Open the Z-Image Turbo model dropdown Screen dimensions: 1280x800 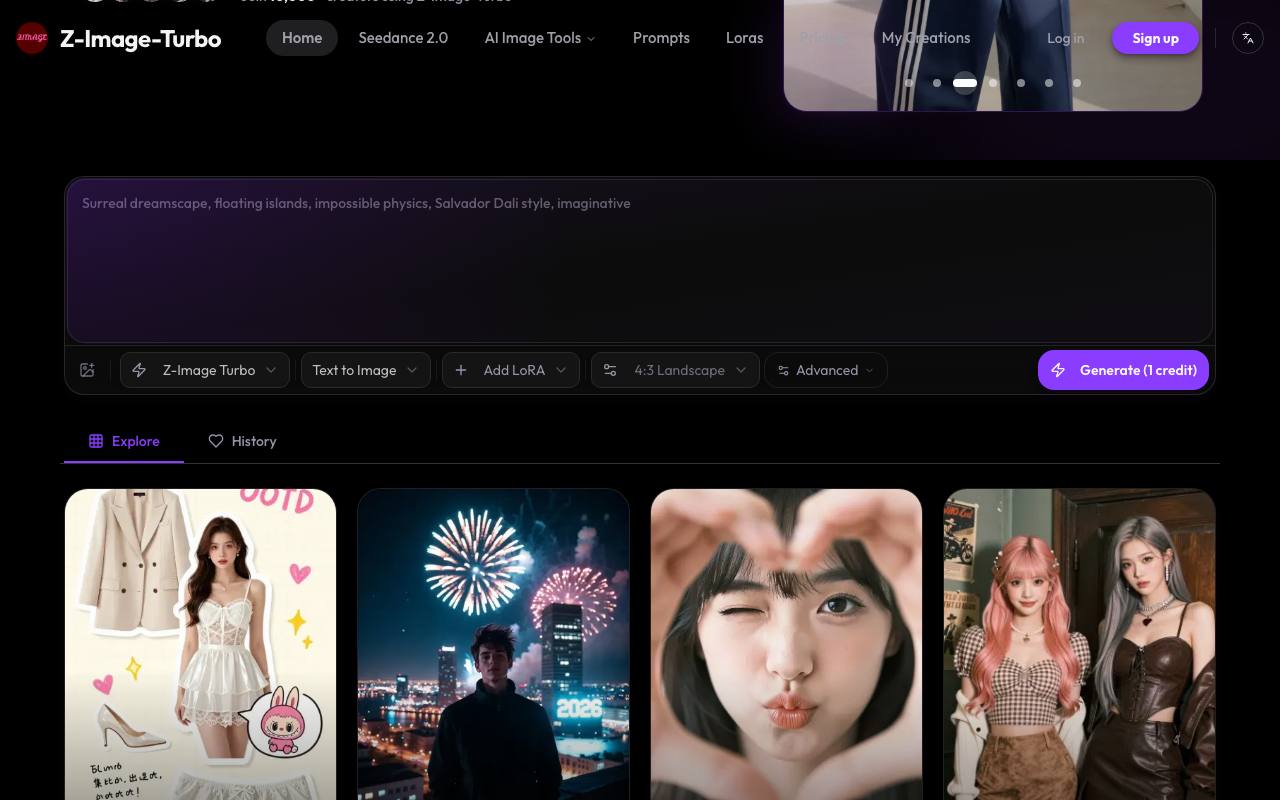click(205, 370)
